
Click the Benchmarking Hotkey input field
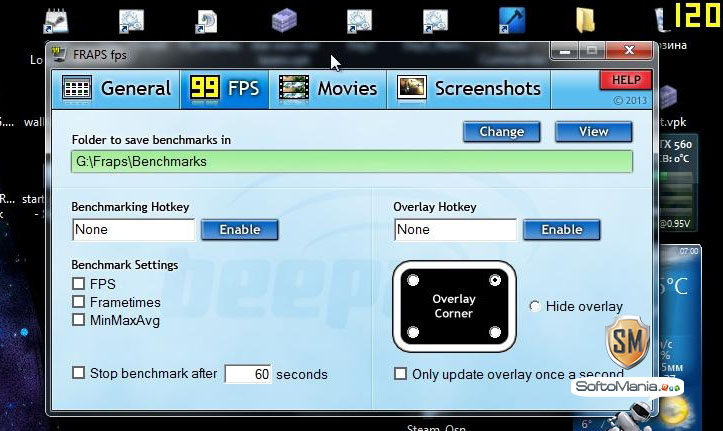134,230
